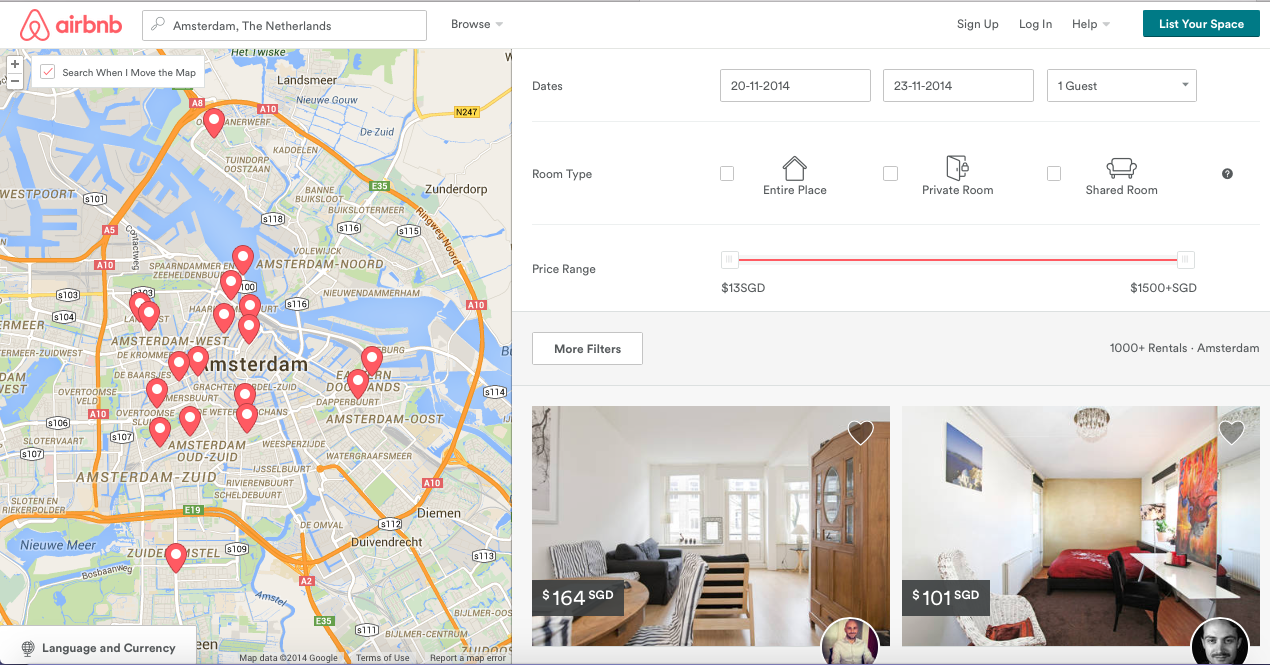Zoom in on the map
This screenshot has width=1270, height=665.
pos(15,64)
